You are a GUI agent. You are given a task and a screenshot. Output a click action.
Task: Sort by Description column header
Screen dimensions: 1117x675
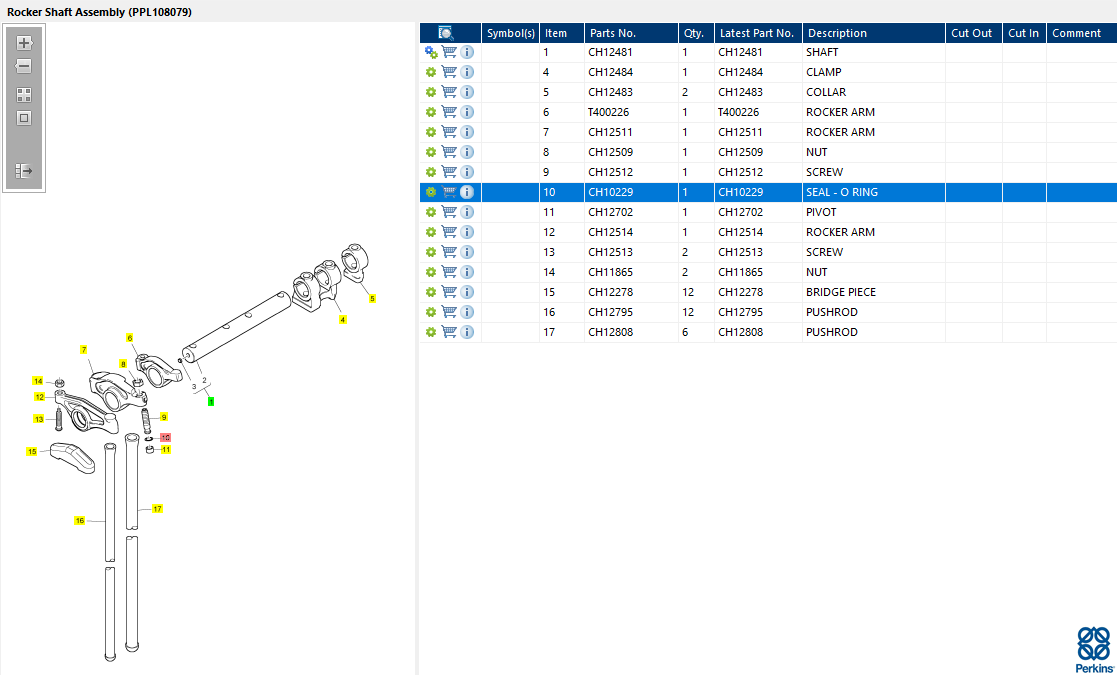click(x=873, y=33)
